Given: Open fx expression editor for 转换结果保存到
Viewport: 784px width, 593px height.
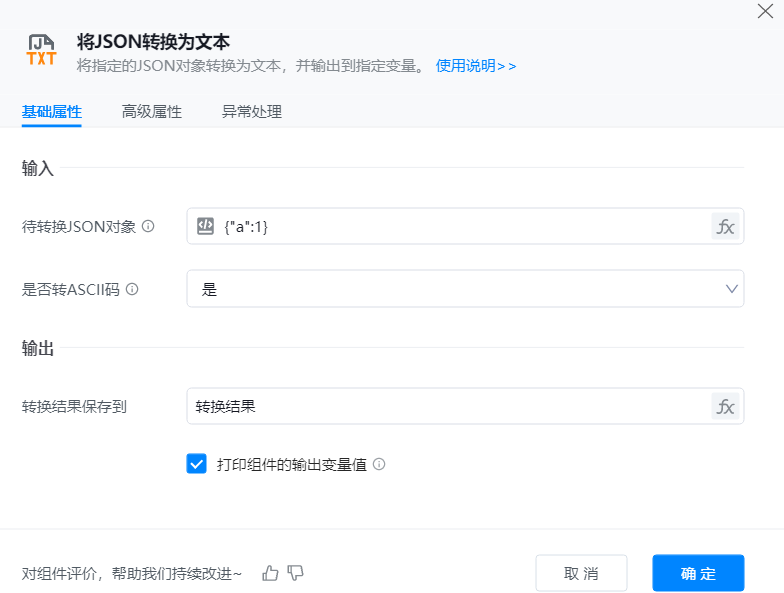Looking at the screenshot, I should (x=725, y=406).
